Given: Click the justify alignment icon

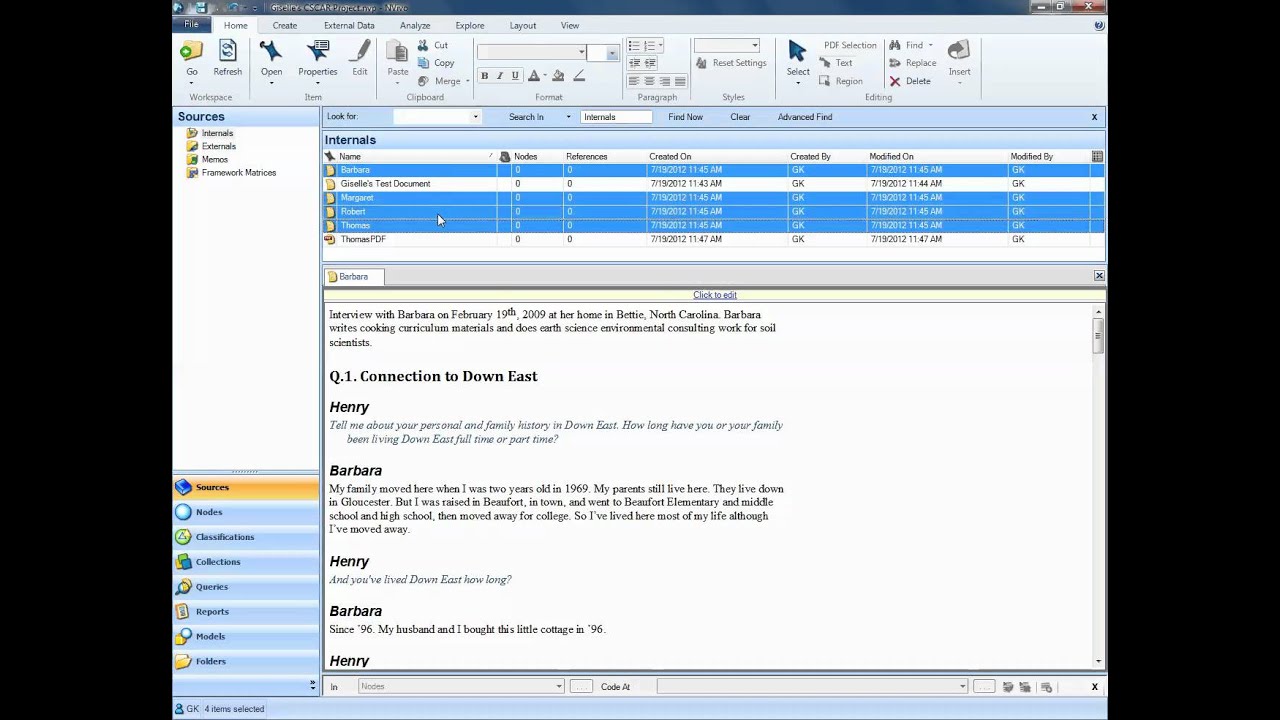Looking at the screenshot, I should (680, 81).
